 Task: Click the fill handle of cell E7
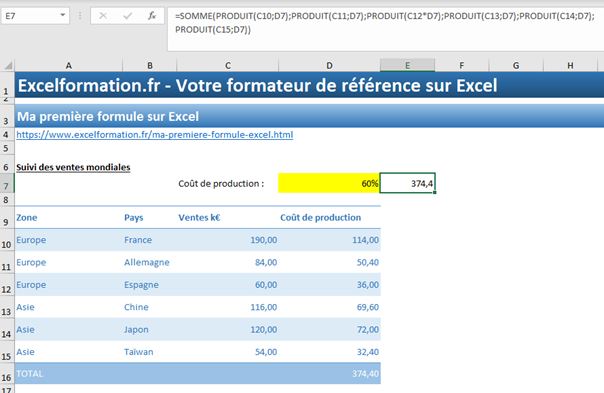tap(435, 192)
